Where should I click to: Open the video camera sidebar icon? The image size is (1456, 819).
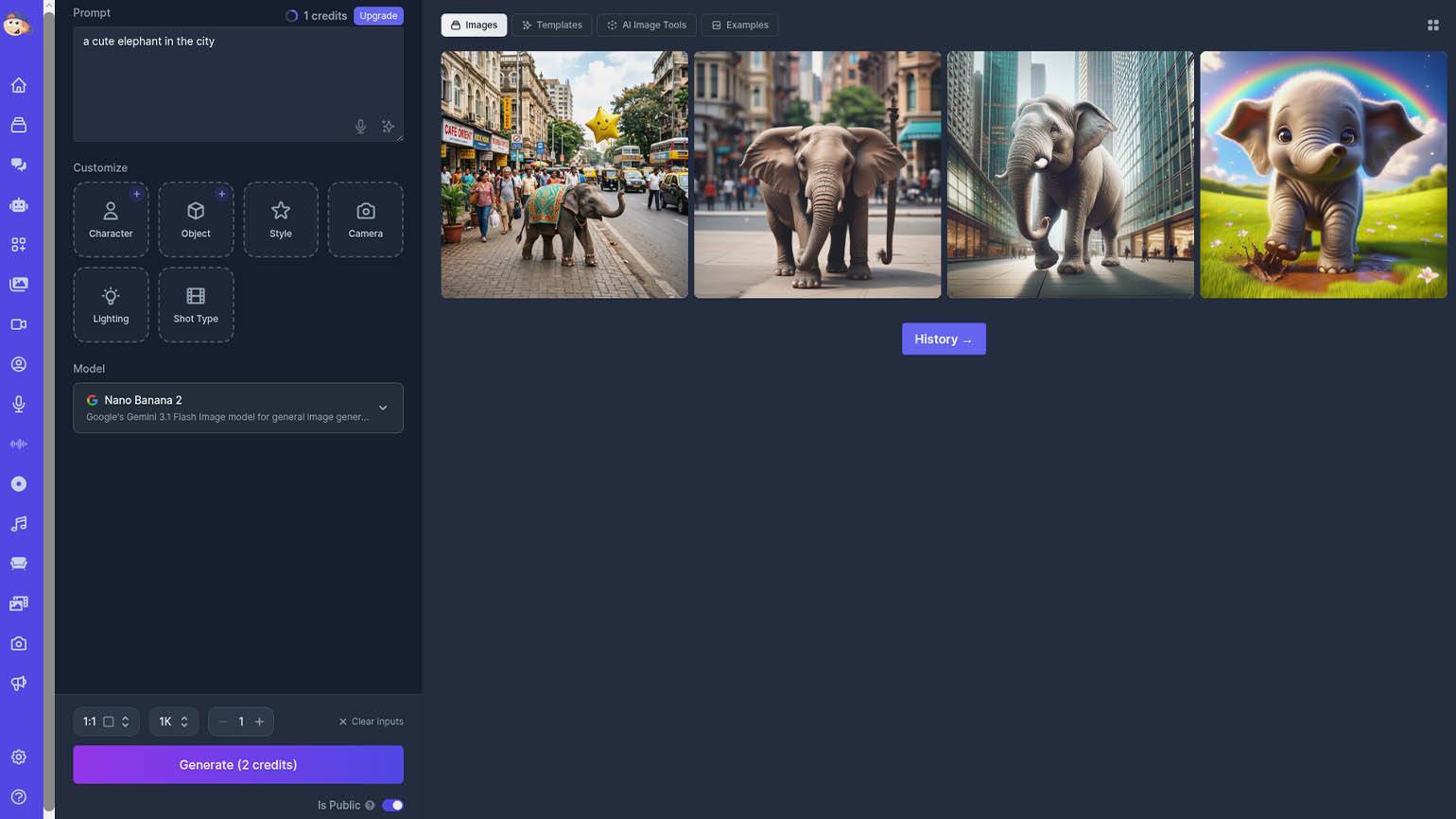[19, 324]
